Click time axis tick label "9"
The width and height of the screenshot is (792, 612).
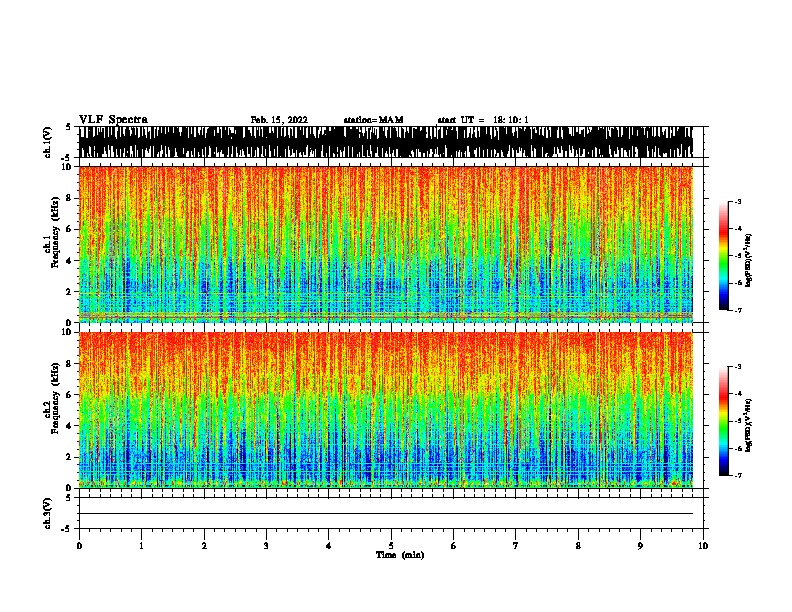[640, 546]
